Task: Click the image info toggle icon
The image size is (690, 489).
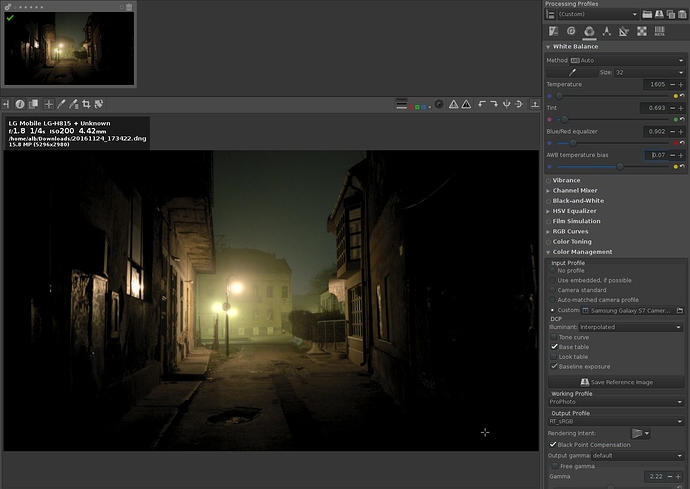Action: [19, 104]
